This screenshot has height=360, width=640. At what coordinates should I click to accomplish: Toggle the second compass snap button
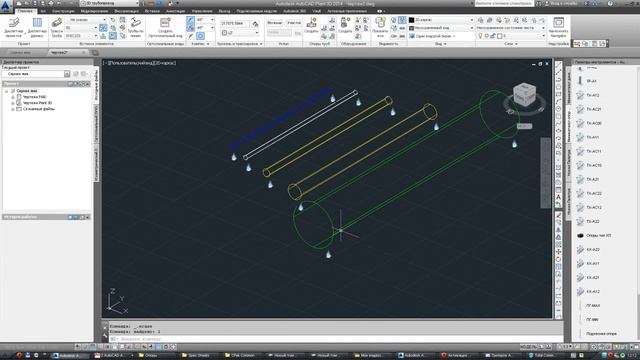pyautogui.click(x=190, y=28)
